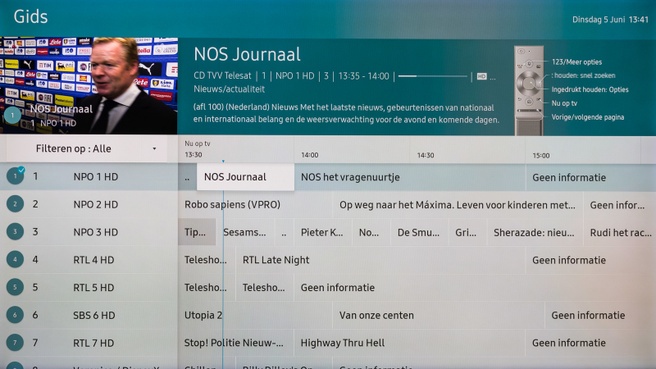Select NOS Journaal program cell
The height and width of the screenshot is (369, 656).
coord(246,177)
